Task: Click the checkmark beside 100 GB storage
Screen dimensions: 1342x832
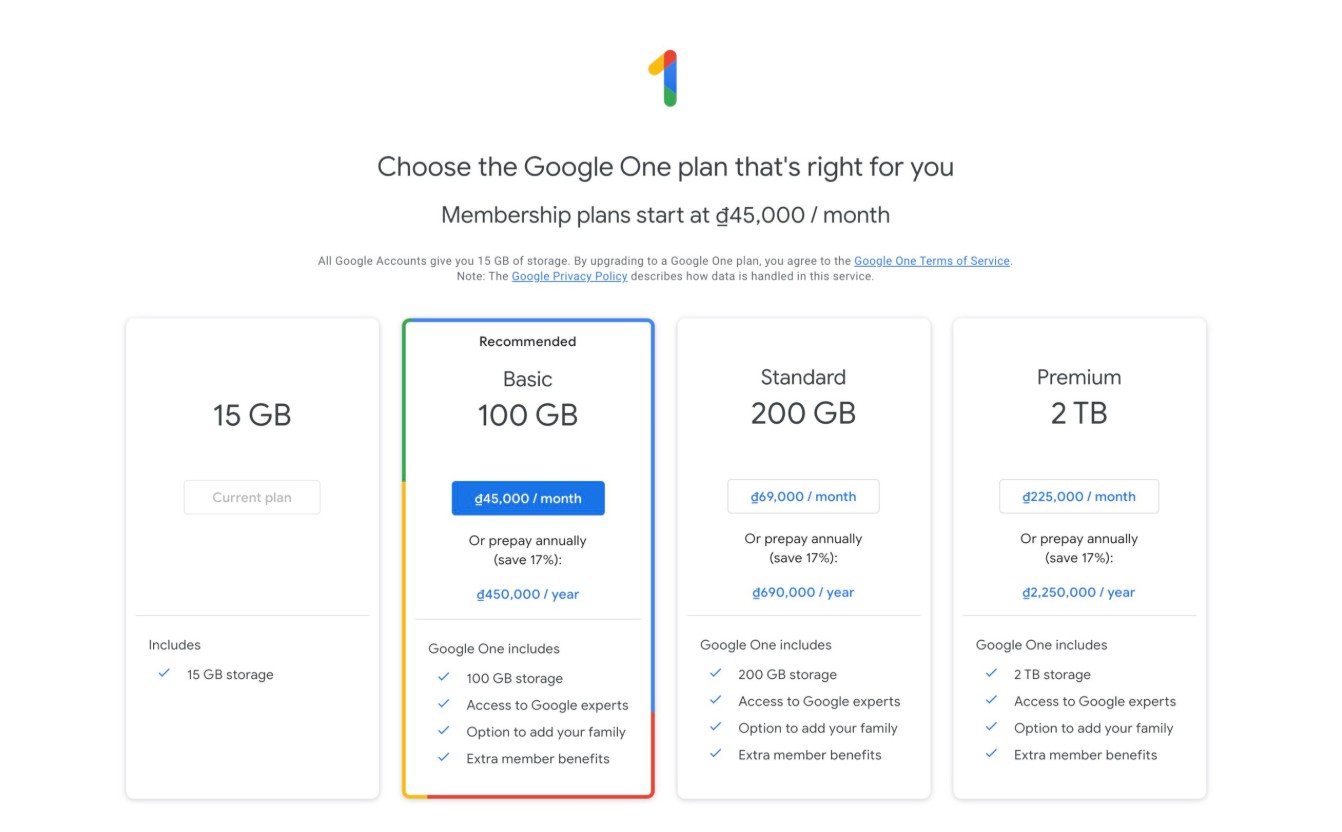Action: [x=443, y=677]
